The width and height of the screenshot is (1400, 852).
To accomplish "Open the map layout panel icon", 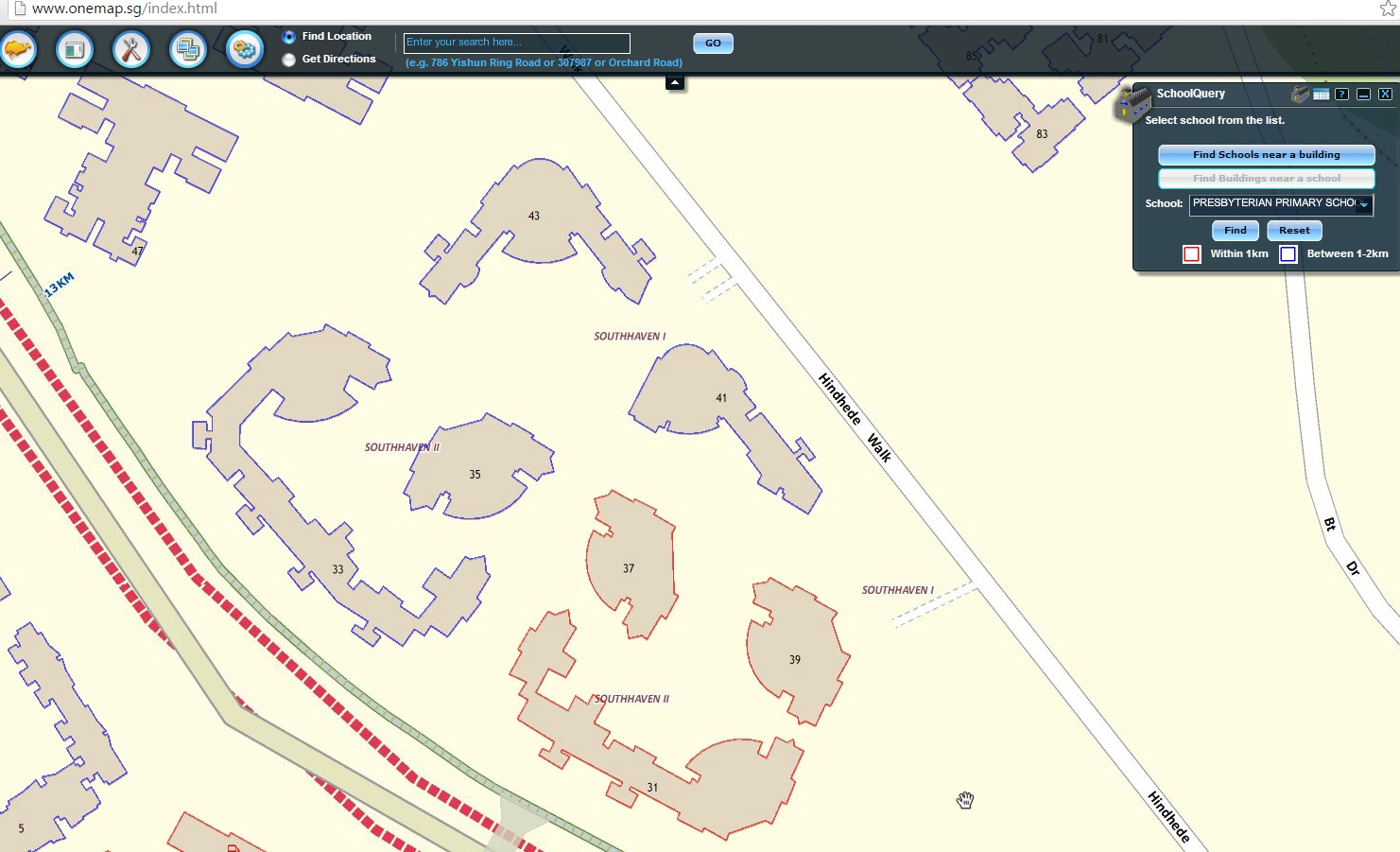I will pyautogui.click(x=75, y=49).
